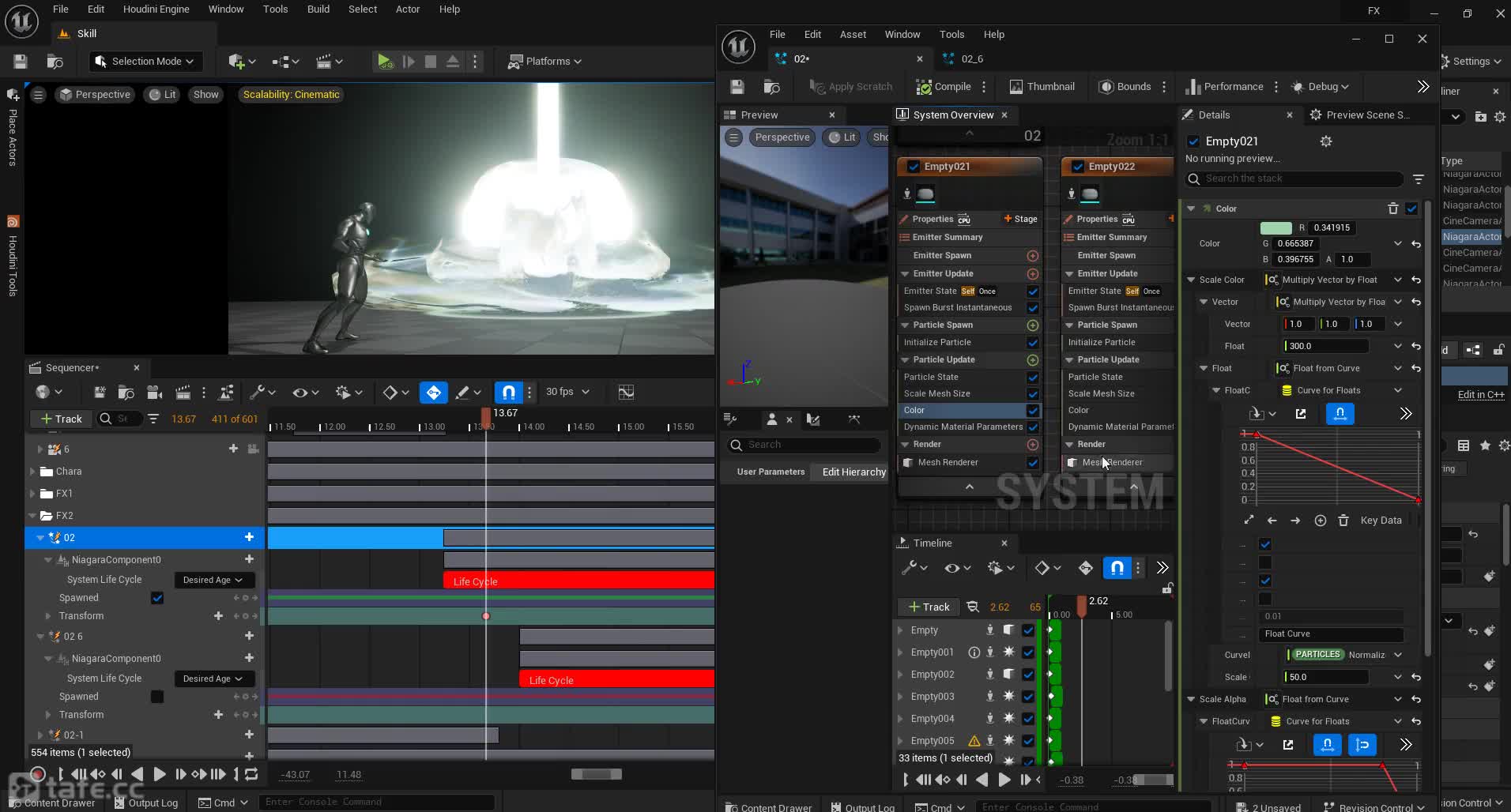Click the Color swatch in Details panel
Screen dimensions: 1511x812
1275,228
